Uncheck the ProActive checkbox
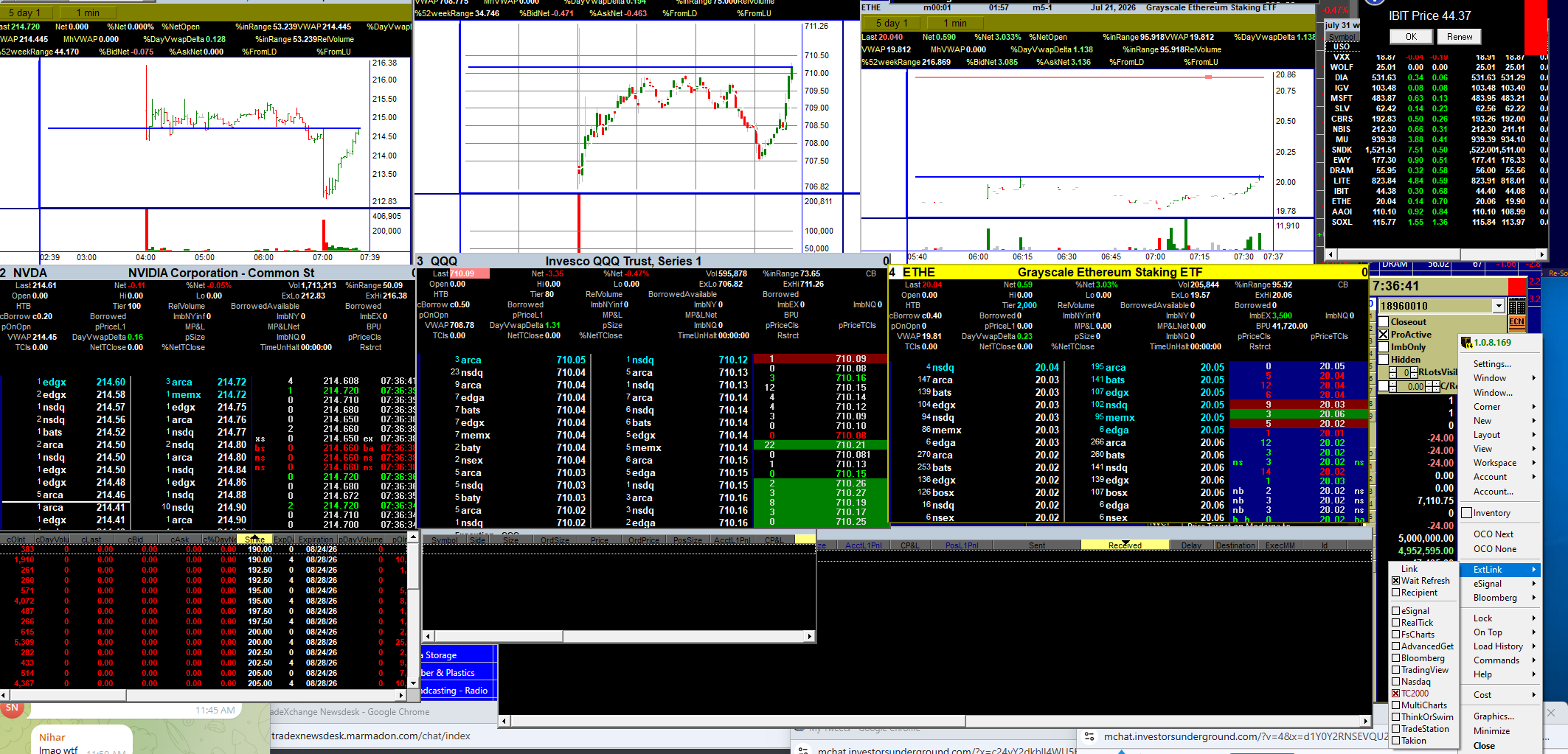Image resolution: width=1568 pixels, height=754 pixels. pyautogui.click(x=1384, y=335)
